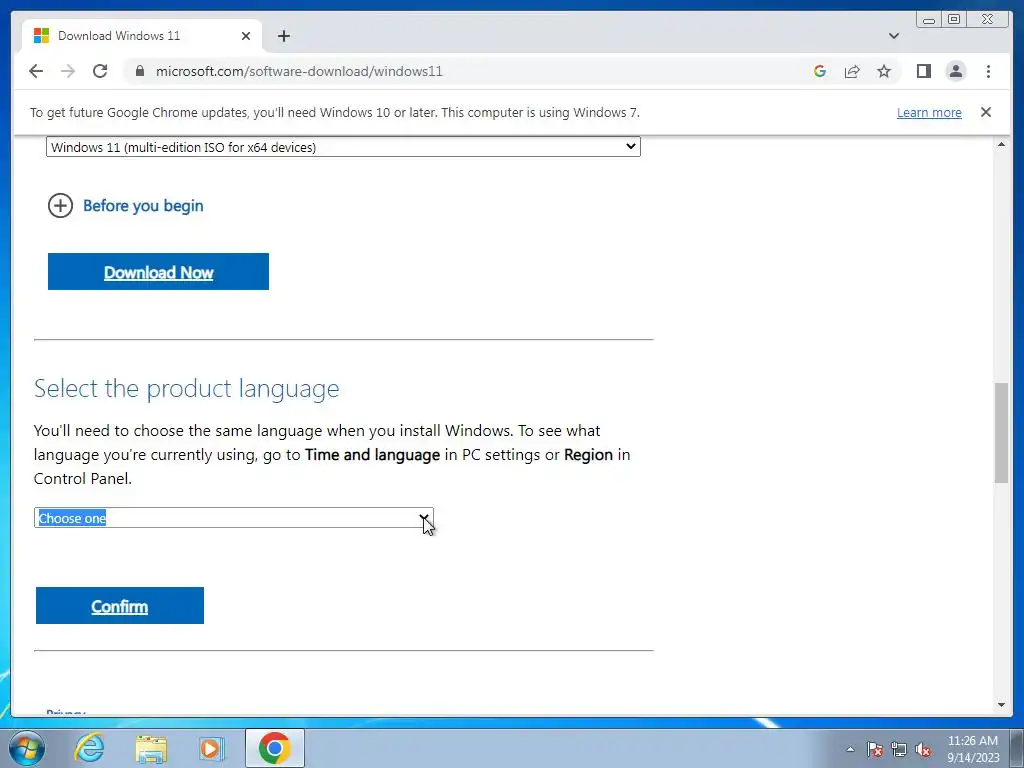Dismiss the Chrome update notification bar
The height and width of the screenshot is (768, 1024).
[985, 112]
